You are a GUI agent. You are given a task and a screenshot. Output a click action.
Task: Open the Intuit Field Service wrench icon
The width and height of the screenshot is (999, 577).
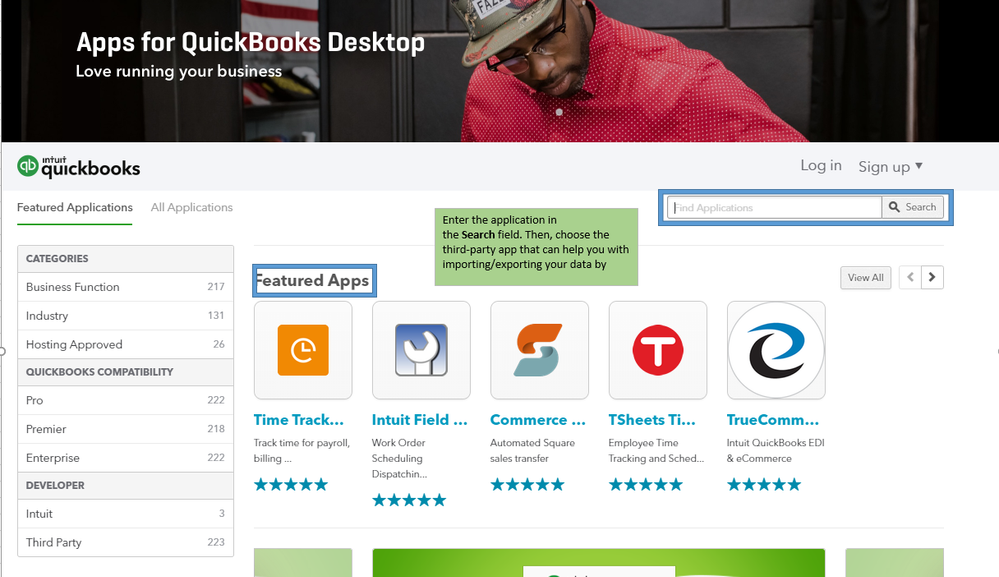[x=421, y=350]
